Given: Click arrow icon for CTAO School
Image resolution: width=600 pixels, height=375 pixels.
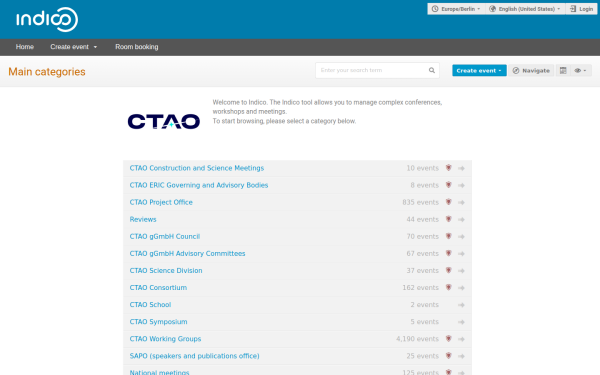Looking at the screenshot, I should pos(461,305).
